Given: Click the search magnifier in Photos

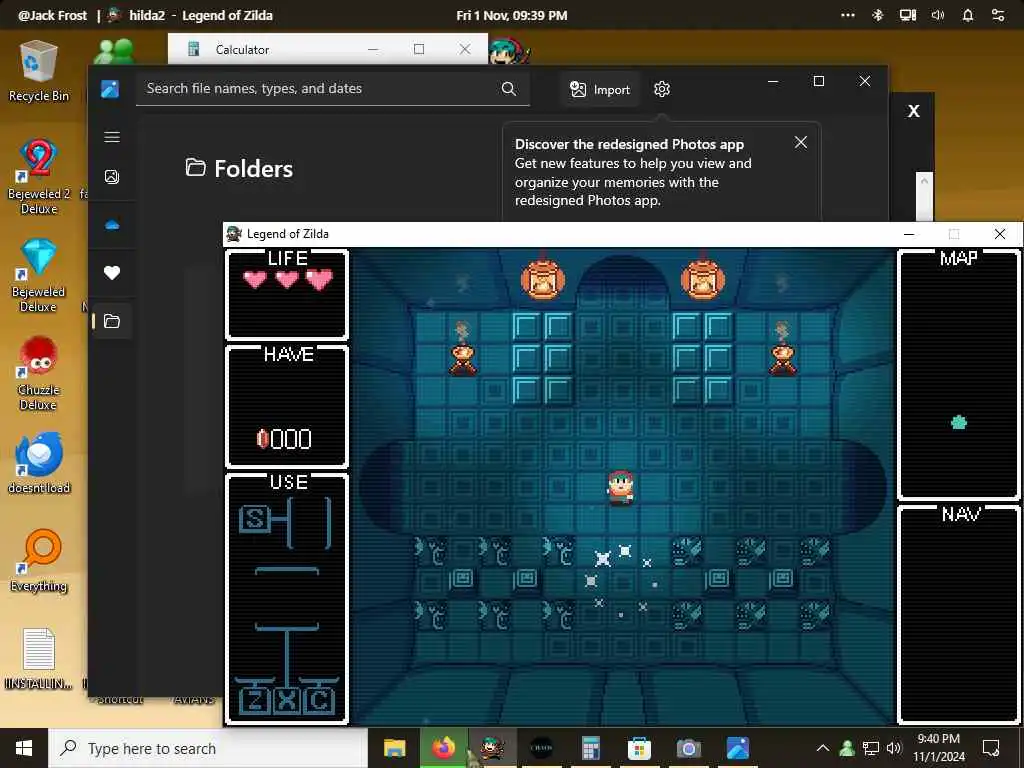Looking at the screenshot, I should [509, 89].
